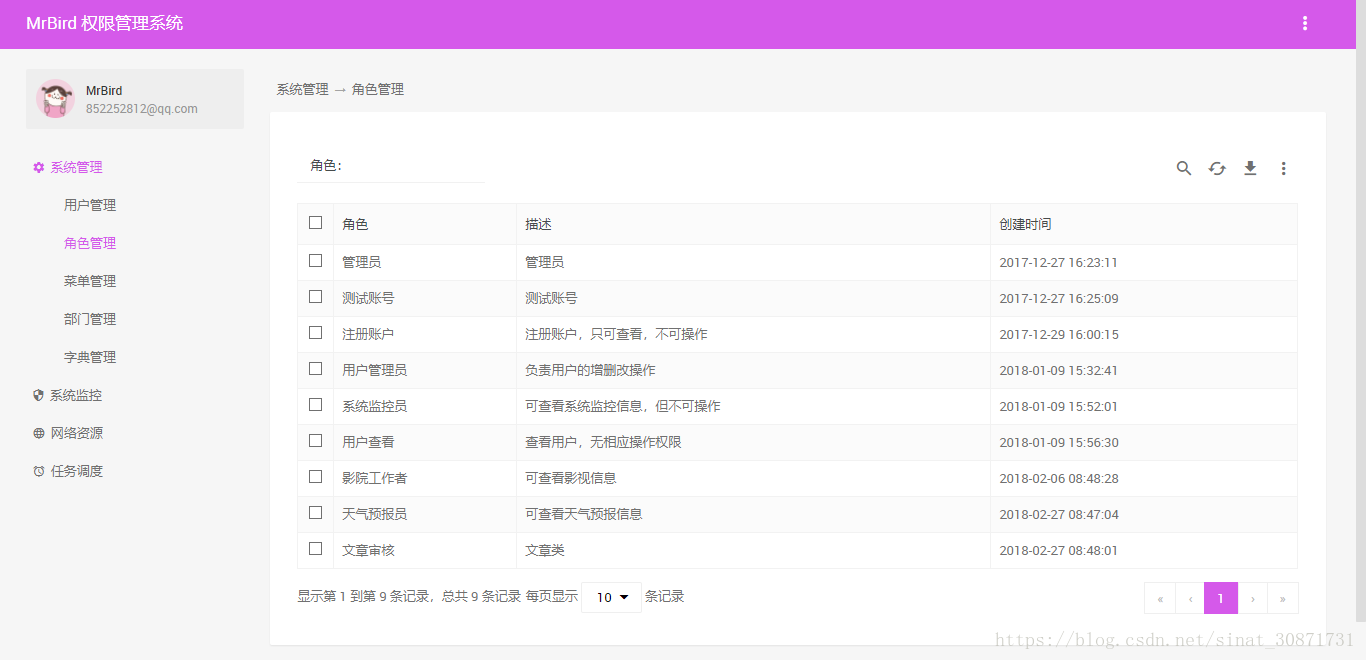Click the MrBird user avatar

click(x=55, y=98)
